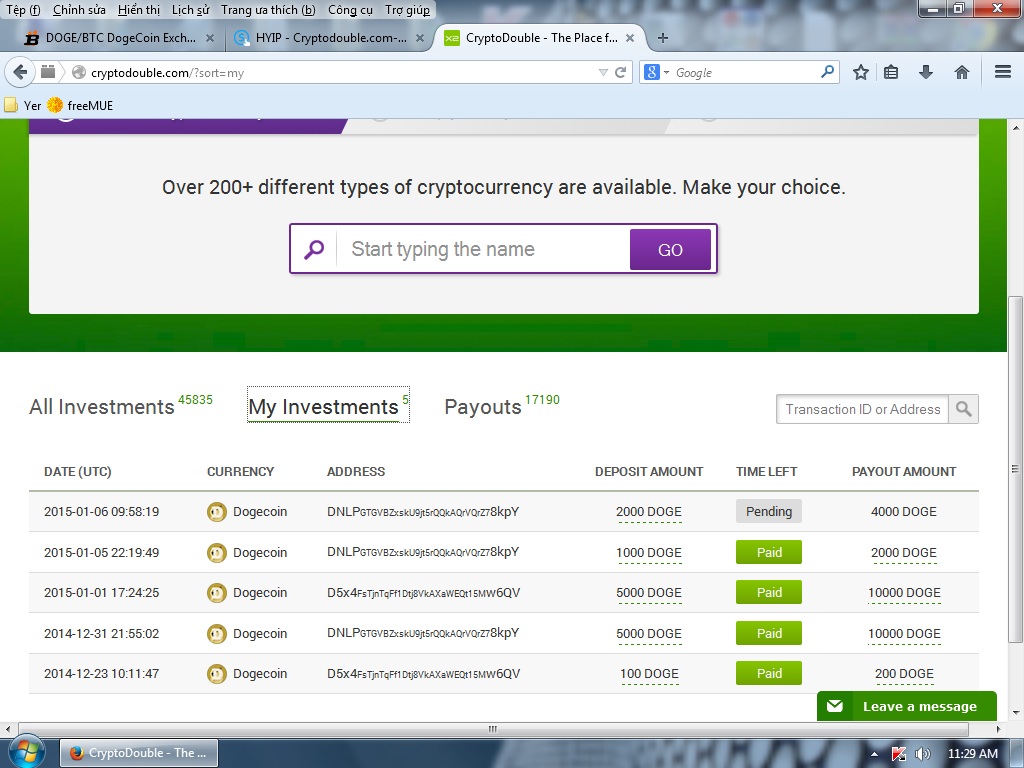Image resolution: width=1024 pixels, height=768 pixels.
Task: Select the My Investments tab
Action: (328, 406)
